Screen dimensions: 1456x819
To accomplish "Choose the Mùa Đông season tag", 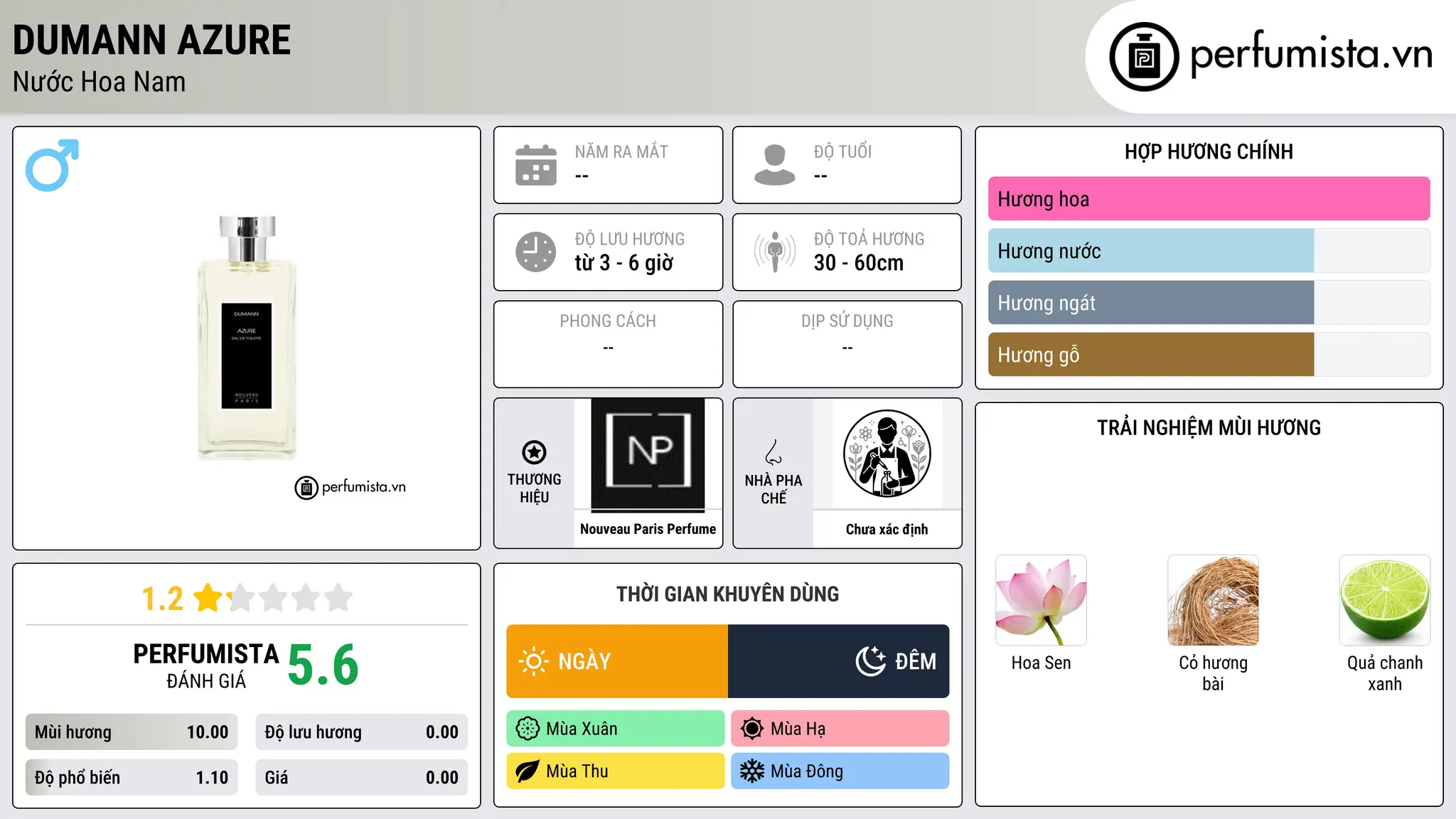I will click(x=840, y=771).
